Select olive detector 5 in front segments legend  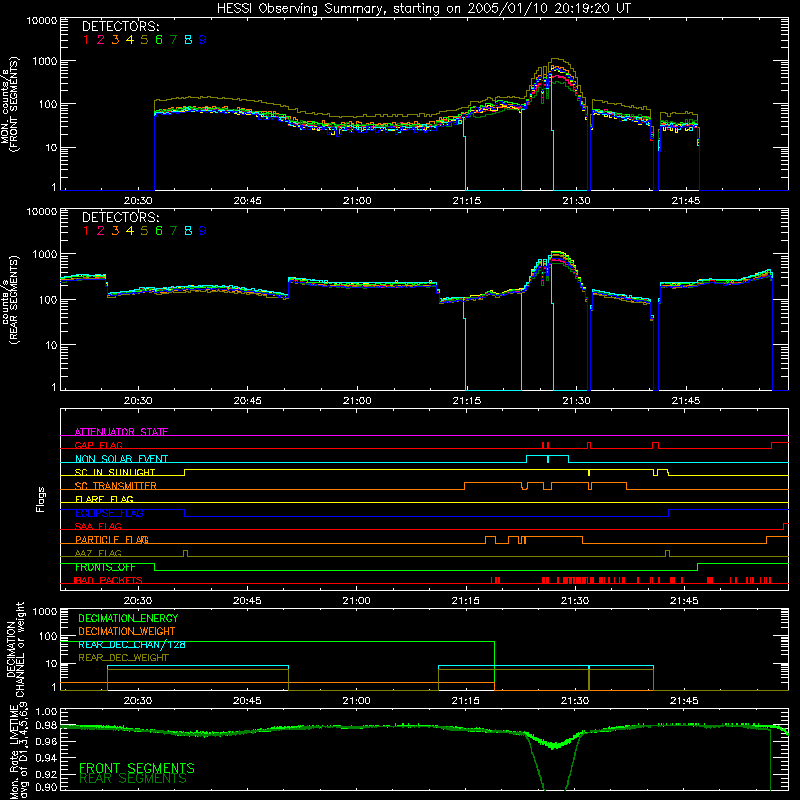[x=144, y=40]
